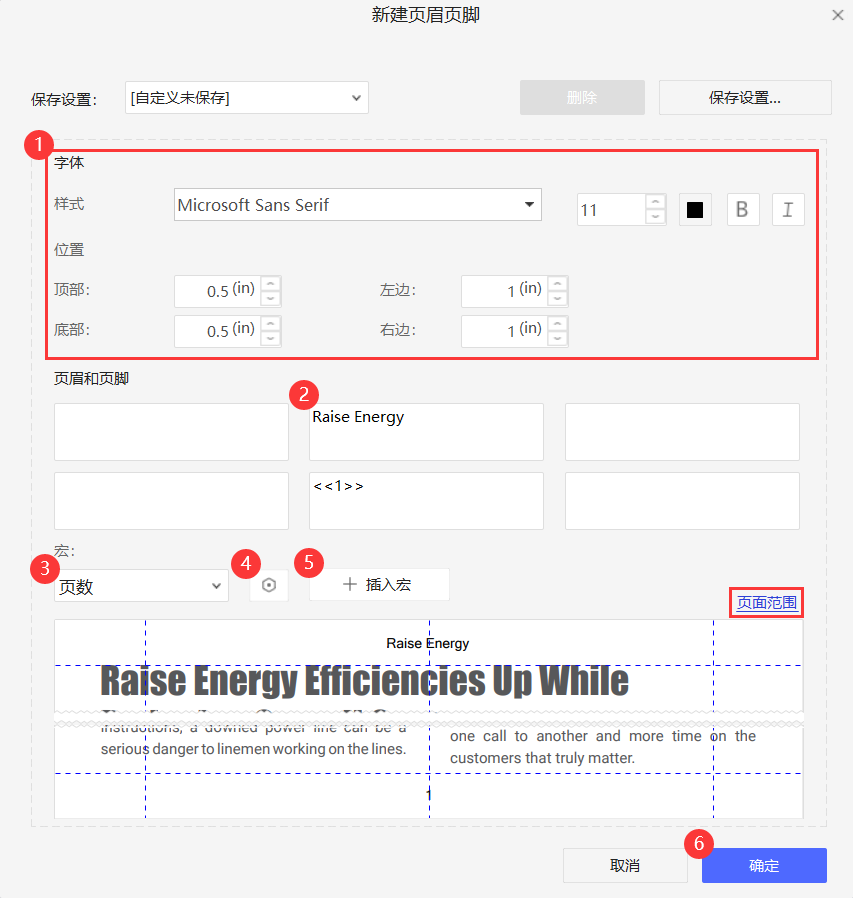
Task: Open the black font color swatch
Action: tap(695, 210)
